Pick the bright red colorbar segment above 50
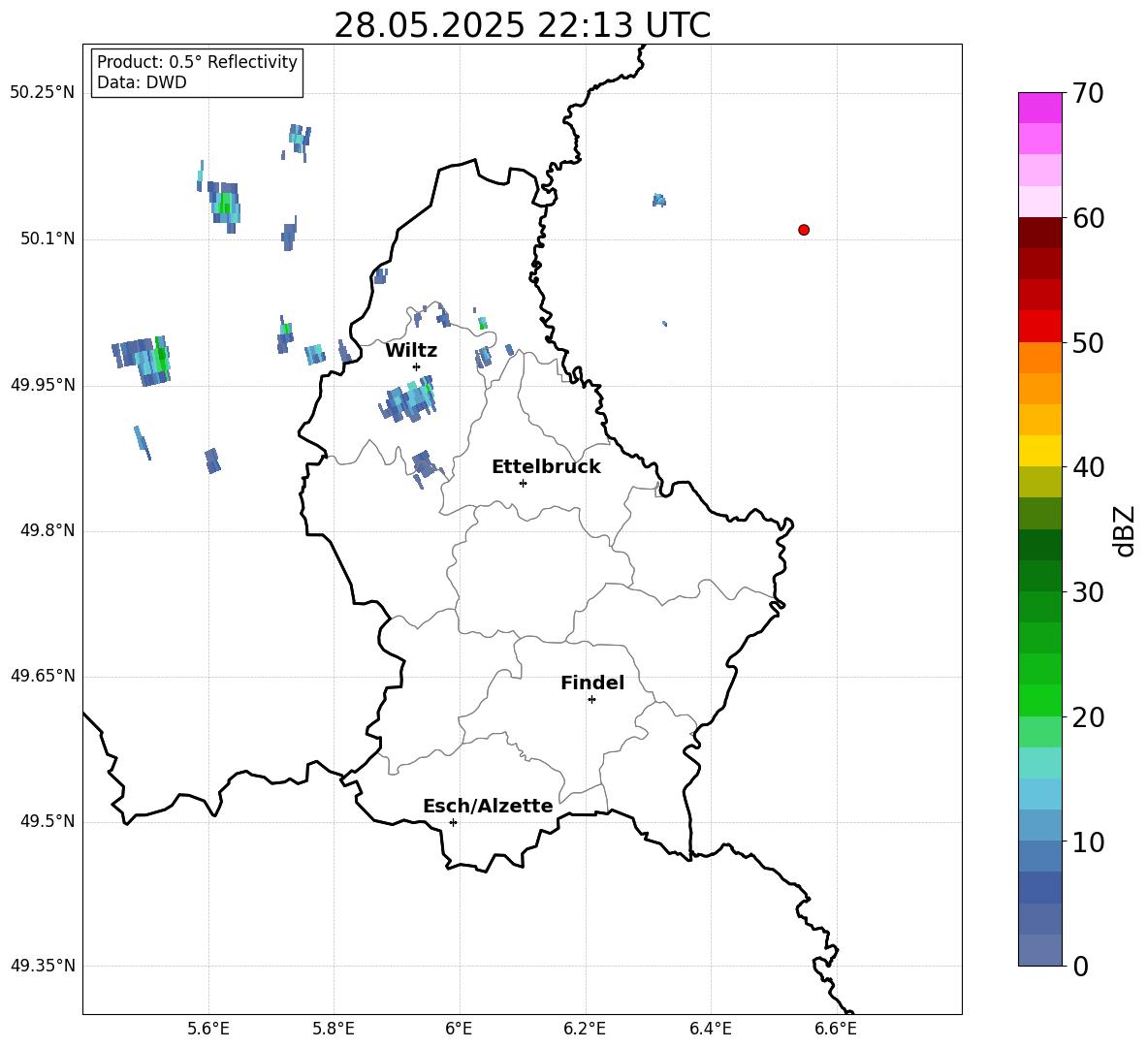Viewport: 1148px width, 1048px height. pyautogui.click(x=1040, y=327)
